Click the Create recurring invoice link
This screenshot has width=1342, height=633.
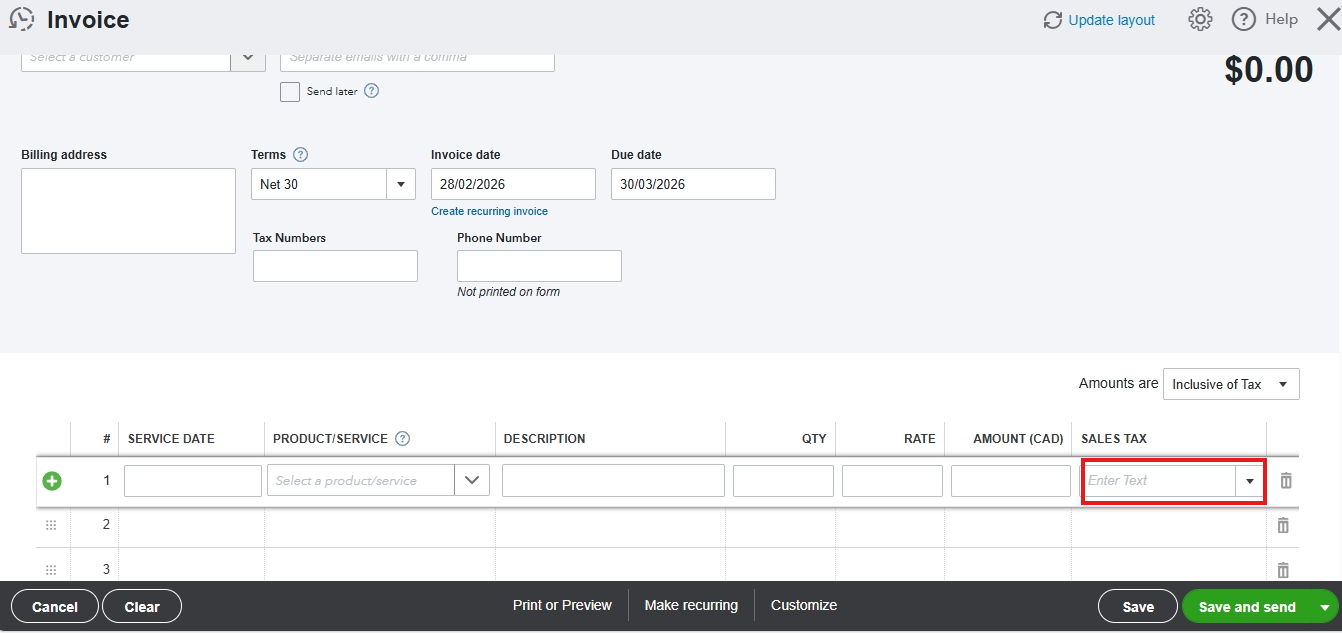[489, 211]
